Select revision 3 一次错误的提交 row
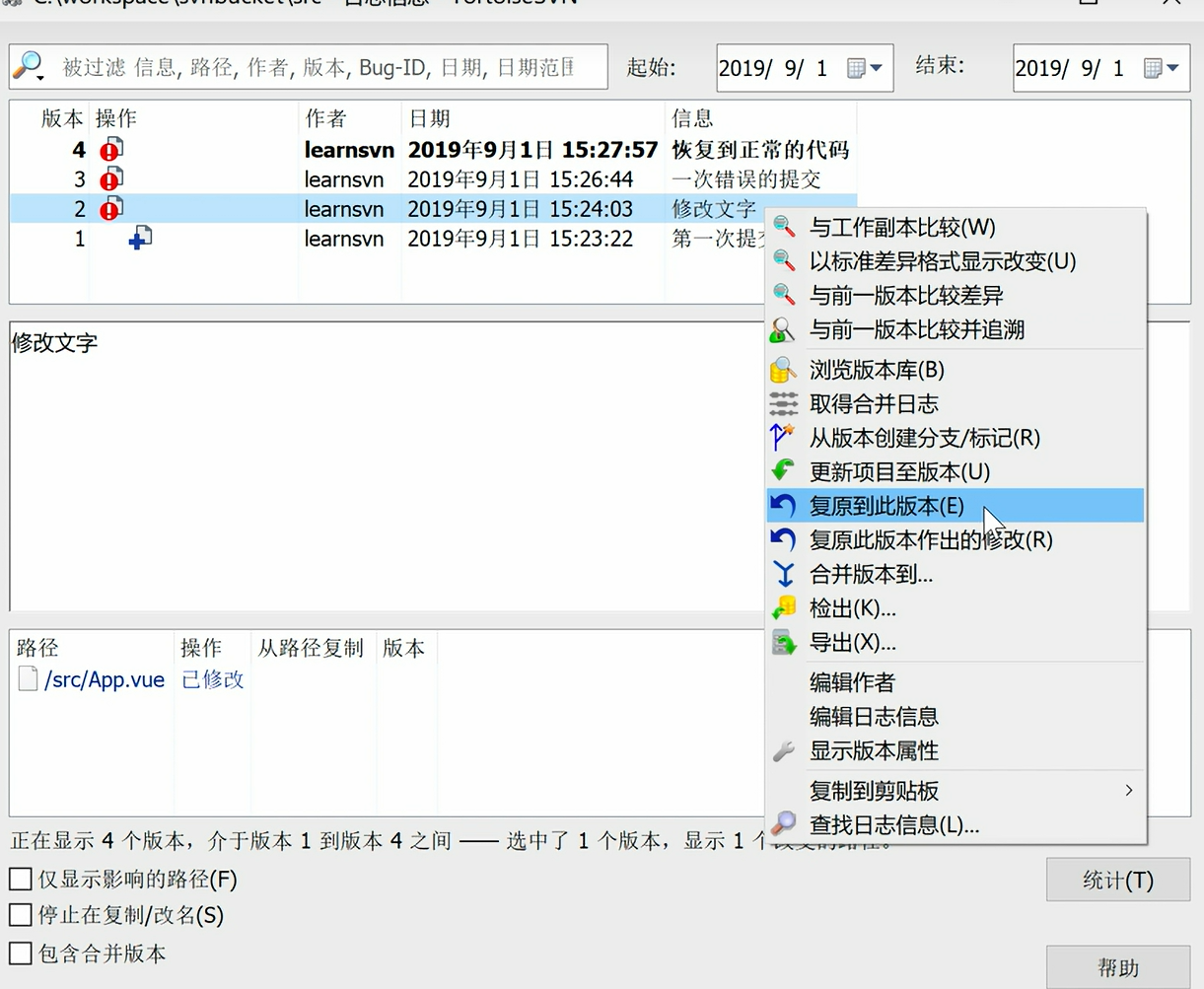1204x989 pixels. pos(433,179)
